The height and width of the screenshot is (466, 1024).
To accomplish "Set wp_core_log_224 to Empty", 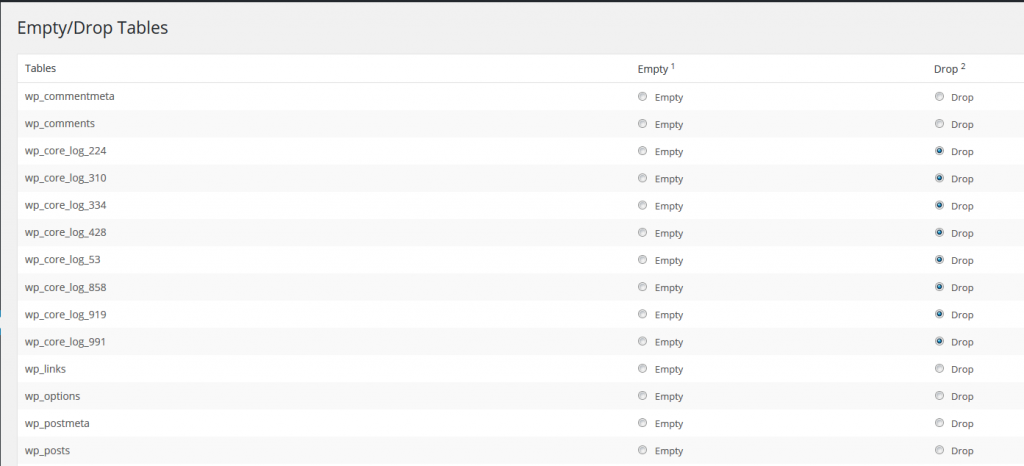I will 642,151.
